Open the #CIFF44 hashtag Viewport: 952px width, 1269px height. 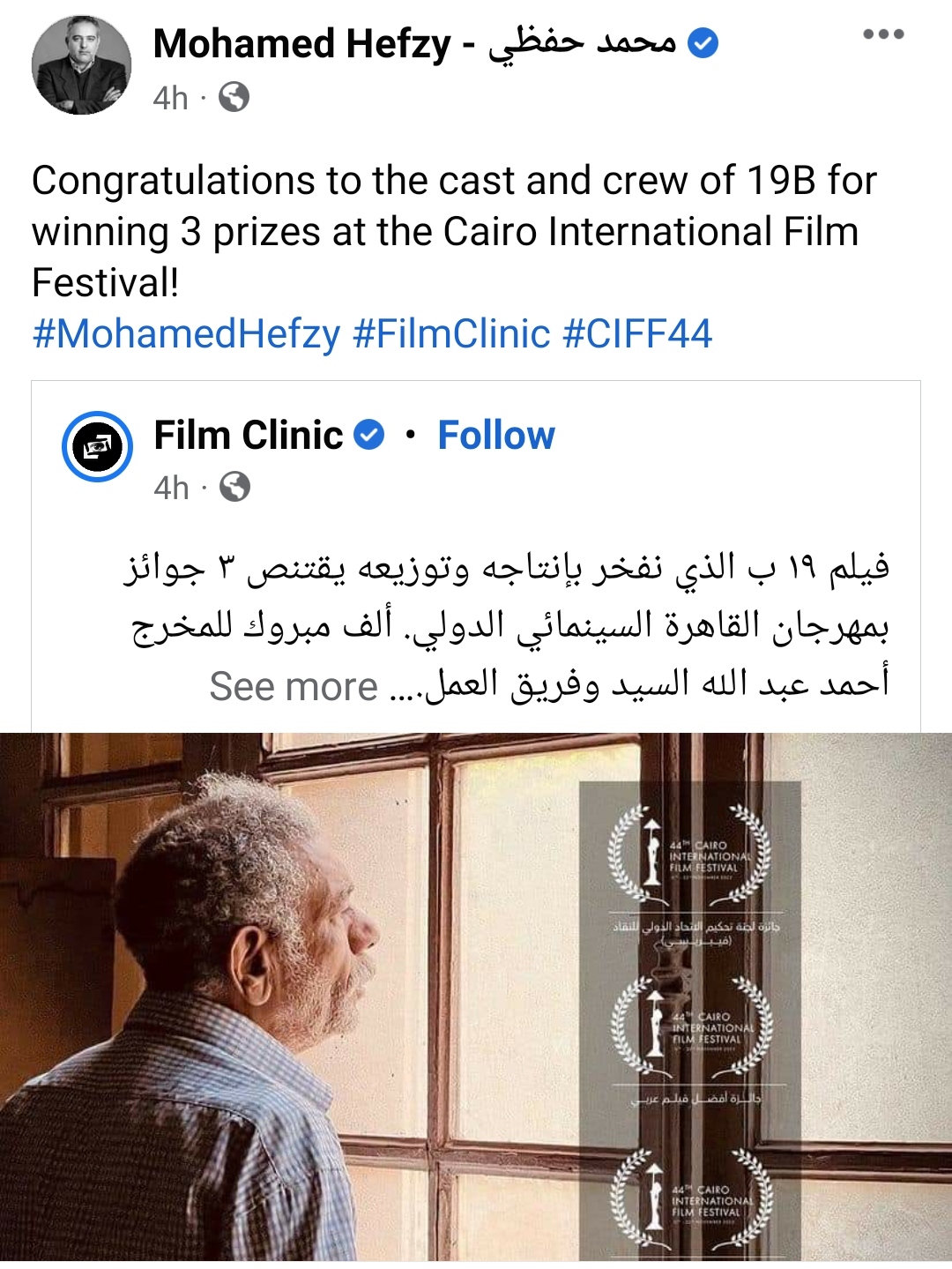coord(636,334)
